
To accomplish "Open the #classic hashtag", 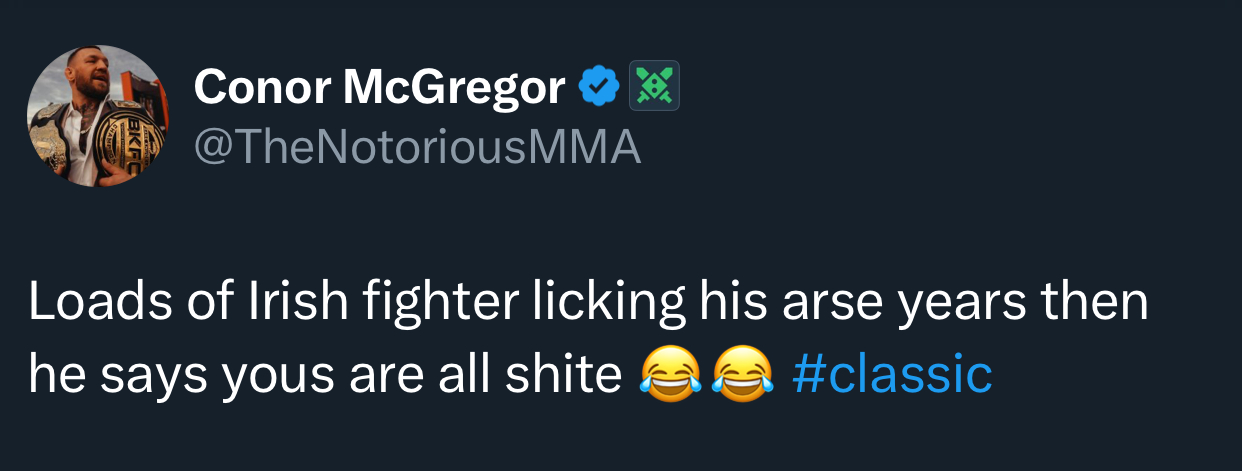I will click(891, 375).
